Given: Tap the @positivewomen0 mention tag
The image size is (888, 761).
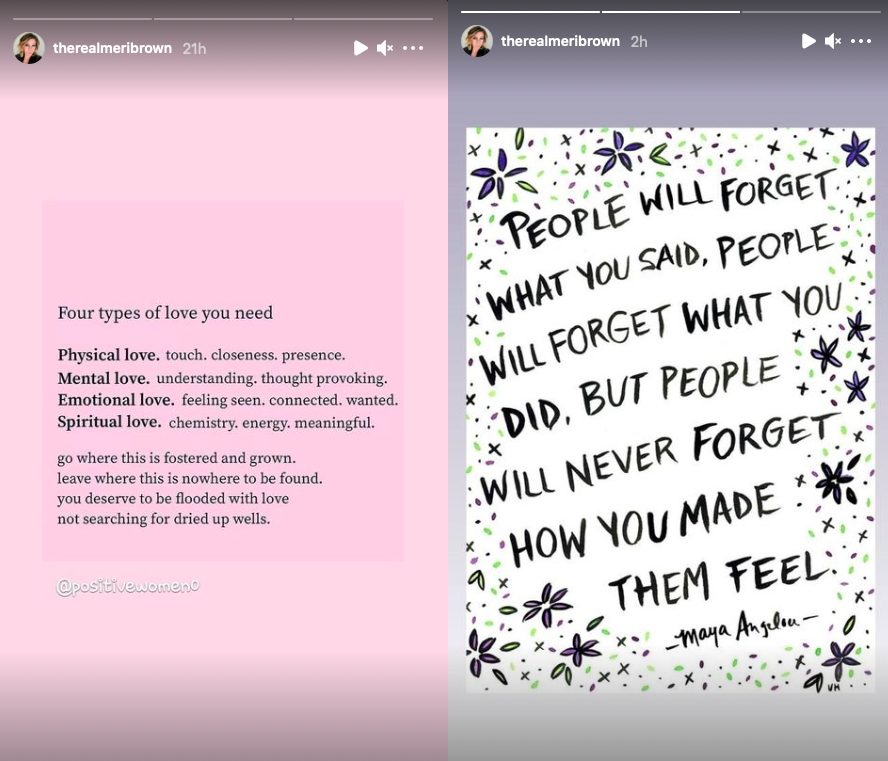Looking at the screenshot, I should 128,587.
